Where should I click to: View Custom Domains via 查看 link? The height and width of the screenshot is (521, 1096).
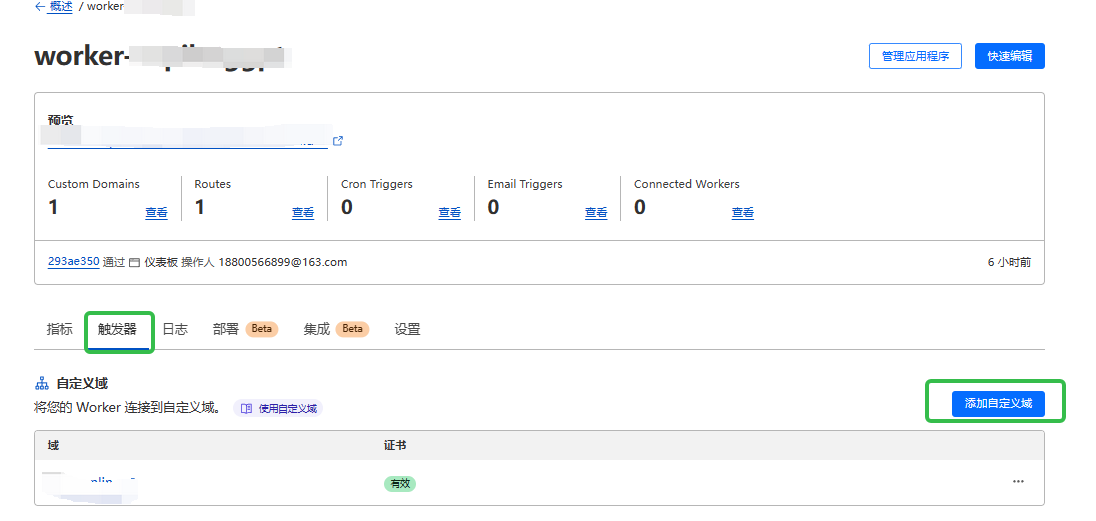pos(156,213)
